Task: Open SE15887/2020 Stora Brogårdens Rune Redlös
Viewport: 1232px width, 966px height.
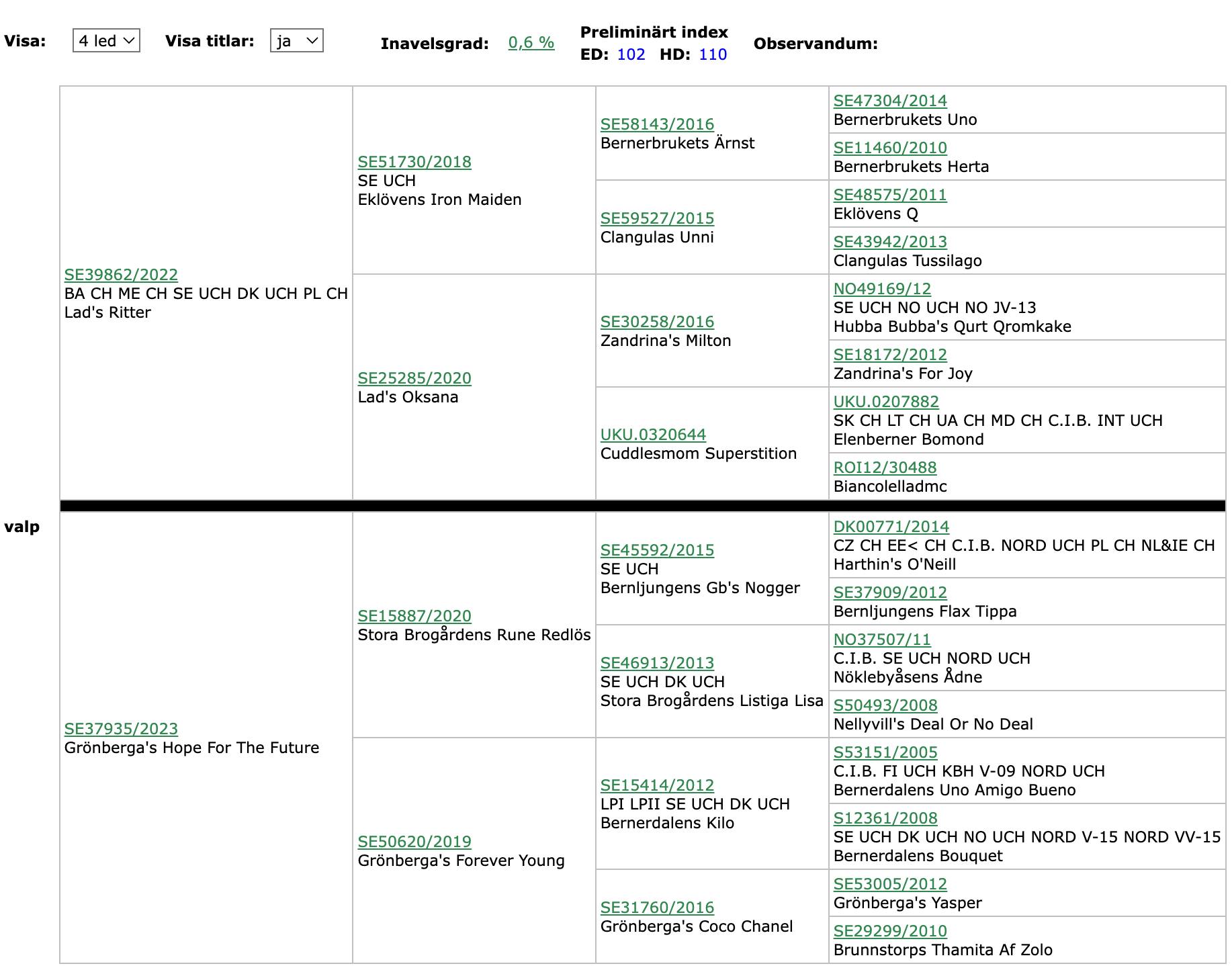Action: pos(414,616)
